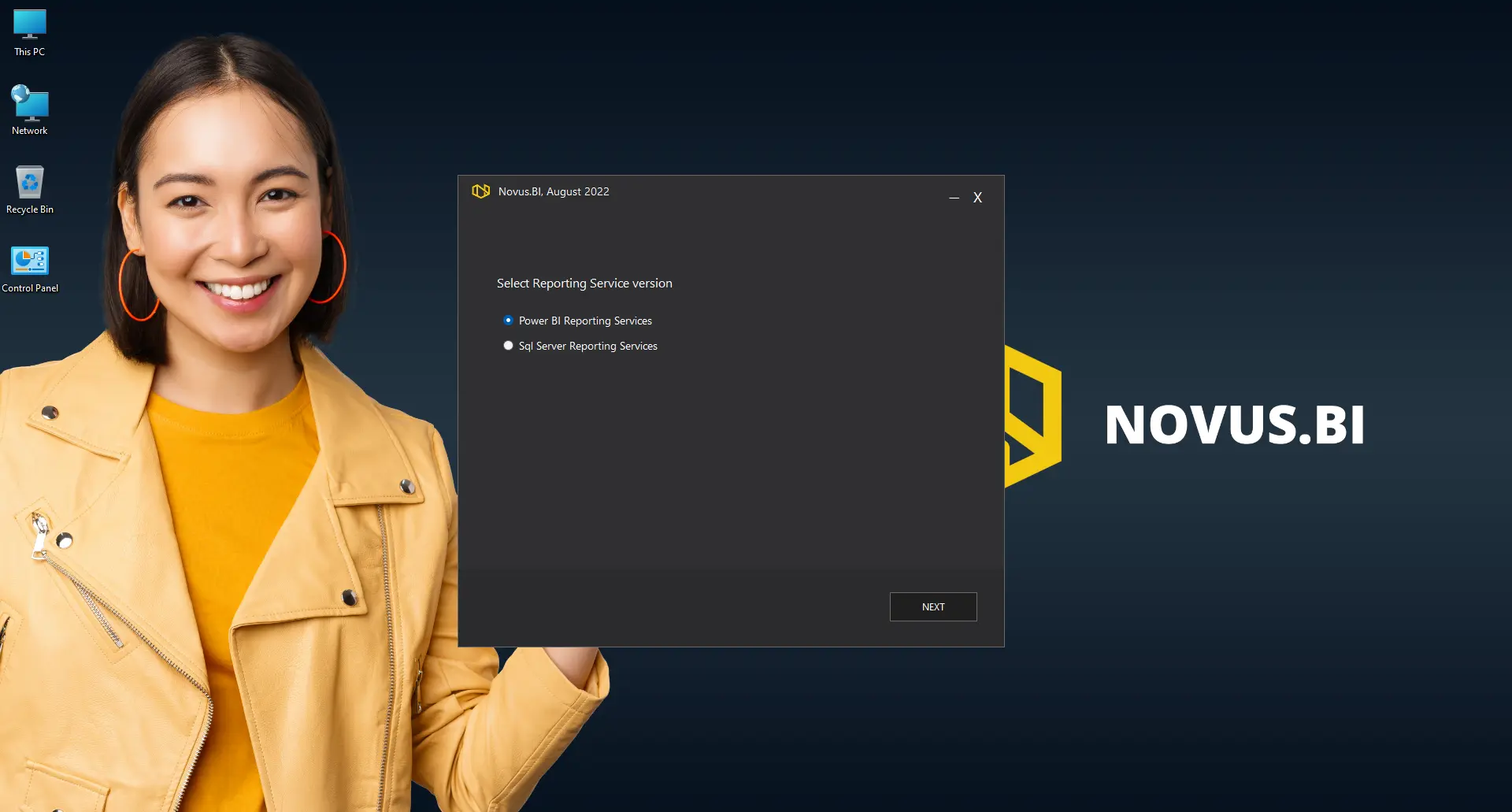
Task: Click the Novus.BI logo in installer title bar
Action: click(x=480, y=191)
